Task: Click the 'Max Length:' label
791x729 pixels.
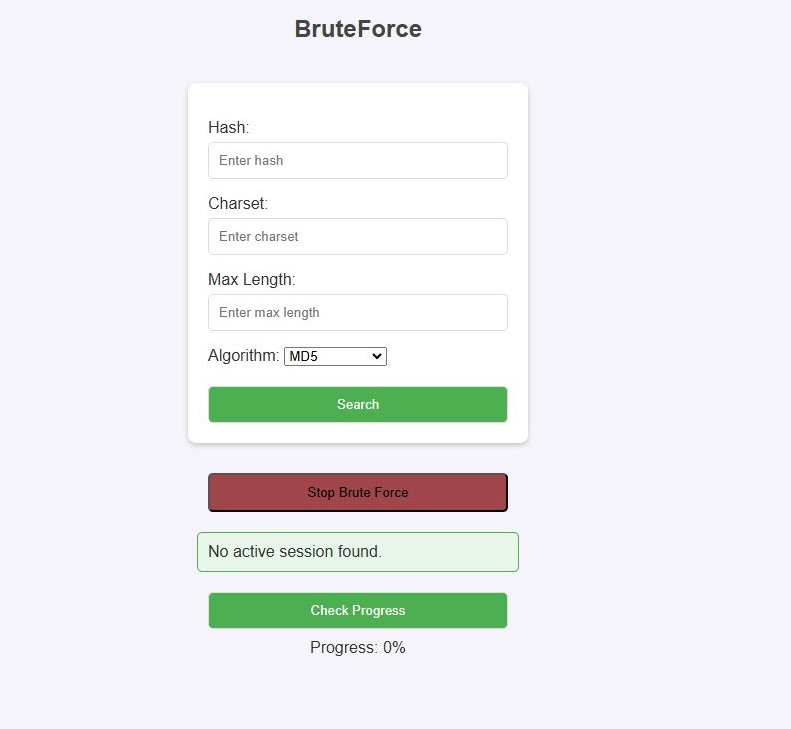Action: 252,280
